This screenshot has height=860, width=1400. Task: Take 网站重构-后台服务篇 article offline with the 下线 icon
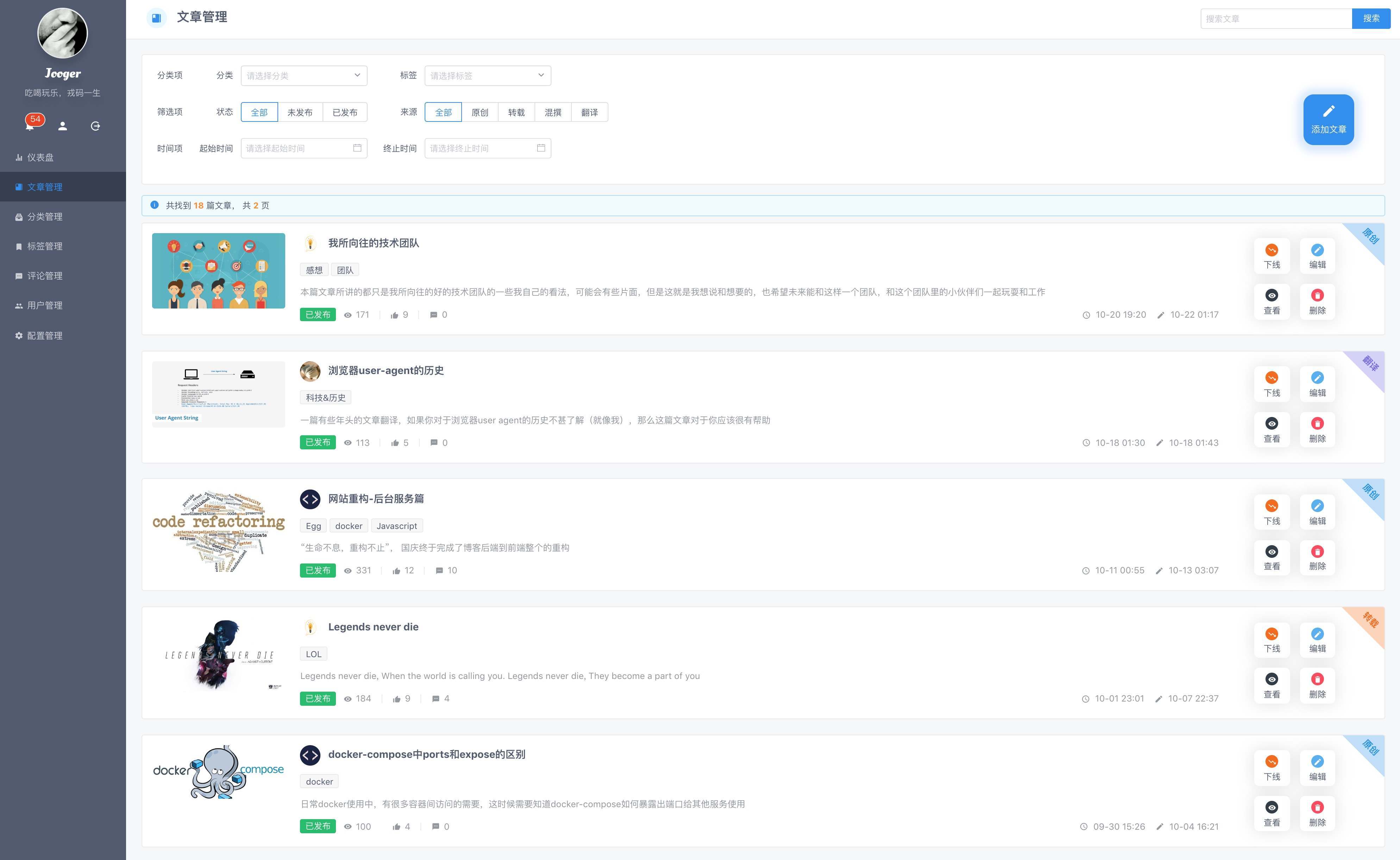click(x=1271, y=506)
